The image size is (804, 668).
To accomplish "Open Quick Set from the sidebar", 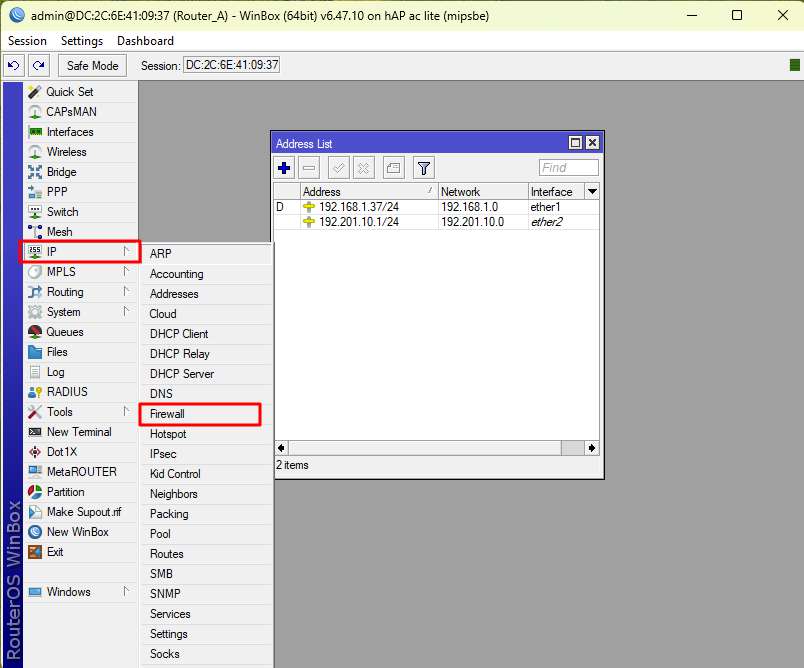I will [69, 92].
